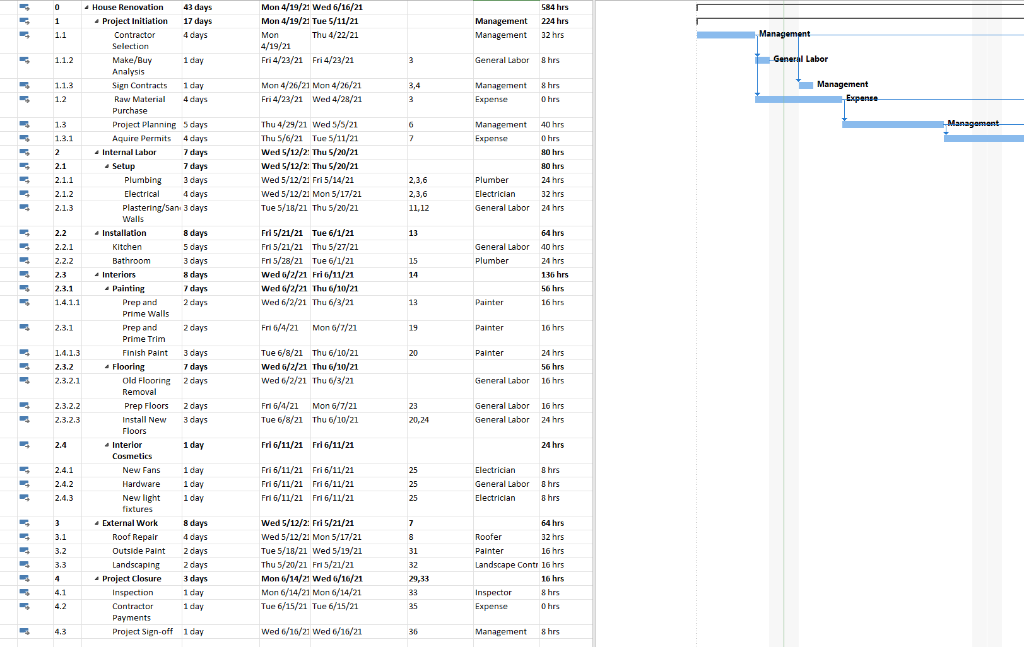Click the task mode icon for Prep and Prime Walls row
Image resolution: width=1024 pixels, height=647 pixels.
[x=24, y=302]
